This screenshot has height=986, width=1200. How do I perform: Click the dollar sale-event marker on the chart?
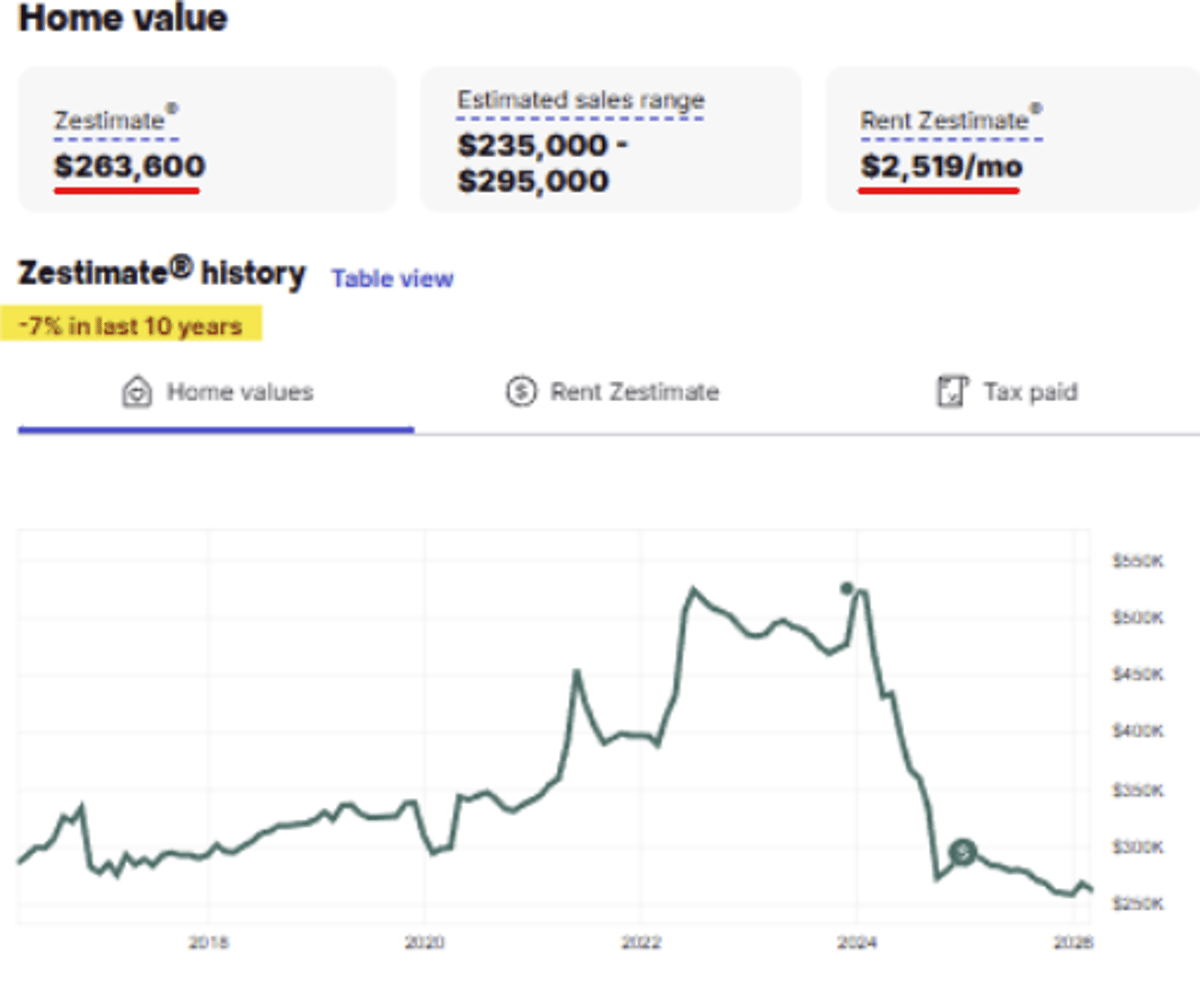[x=961, y=852]
